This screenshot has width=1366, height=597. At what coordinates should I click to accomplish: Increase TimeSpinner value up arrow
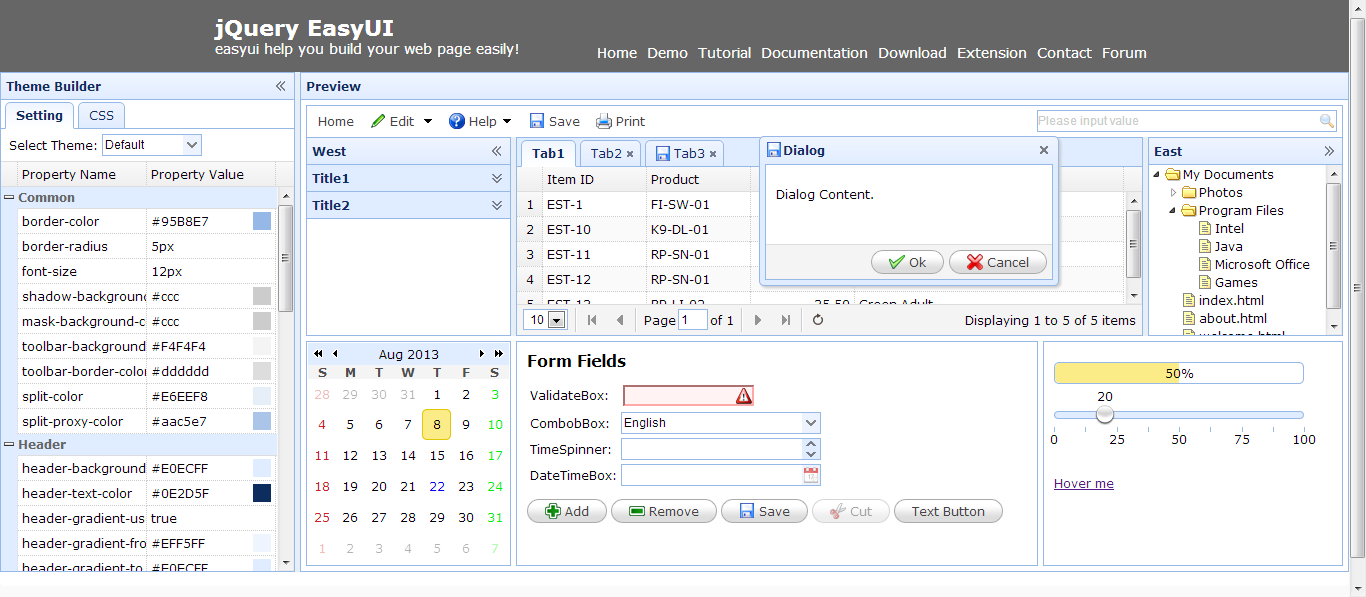click(x=811, y=444)
